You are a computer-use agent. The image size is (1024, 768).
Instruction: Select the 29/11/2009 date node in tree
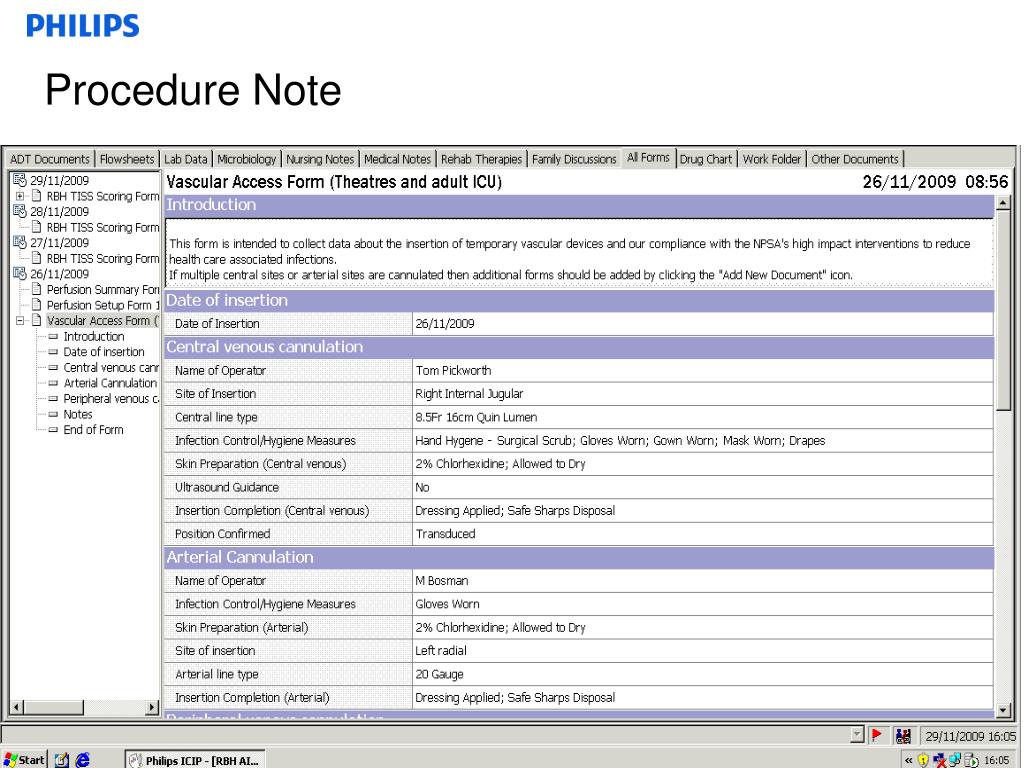pyautogui.click(x=59, y=180)
